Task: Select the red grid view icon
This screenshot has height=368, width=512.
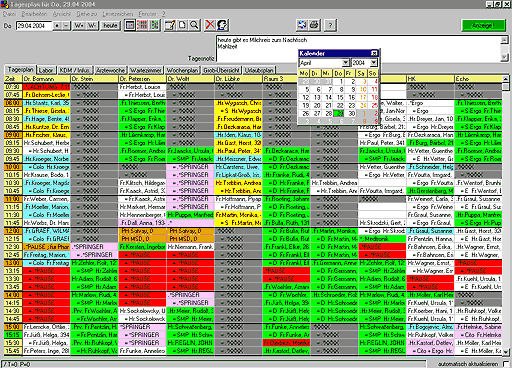Action: point(142,25)
